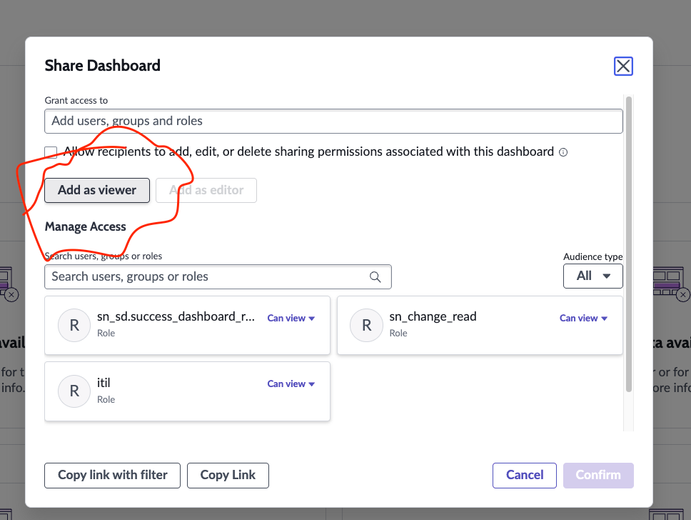Click the Confirm button
The height and width of the screenshot is (520, 691).
point(598,475)
